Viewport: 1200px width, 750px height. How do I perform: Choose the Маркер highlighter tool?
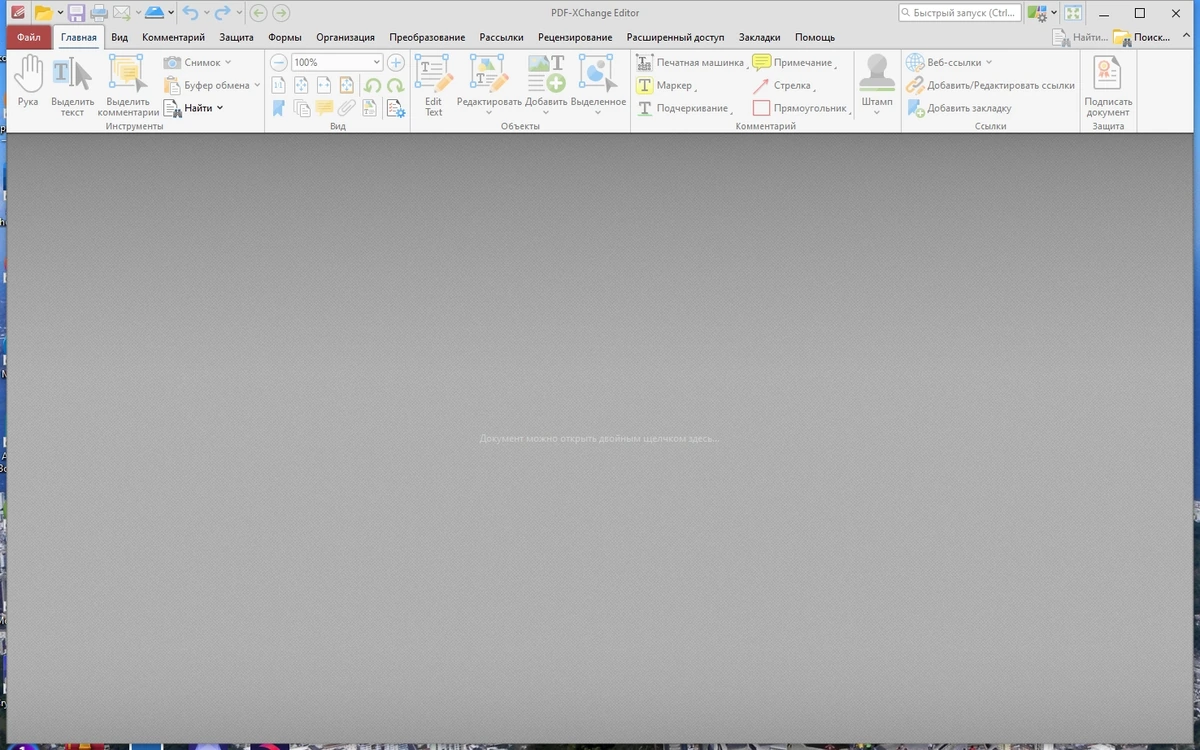click(665, 85)
